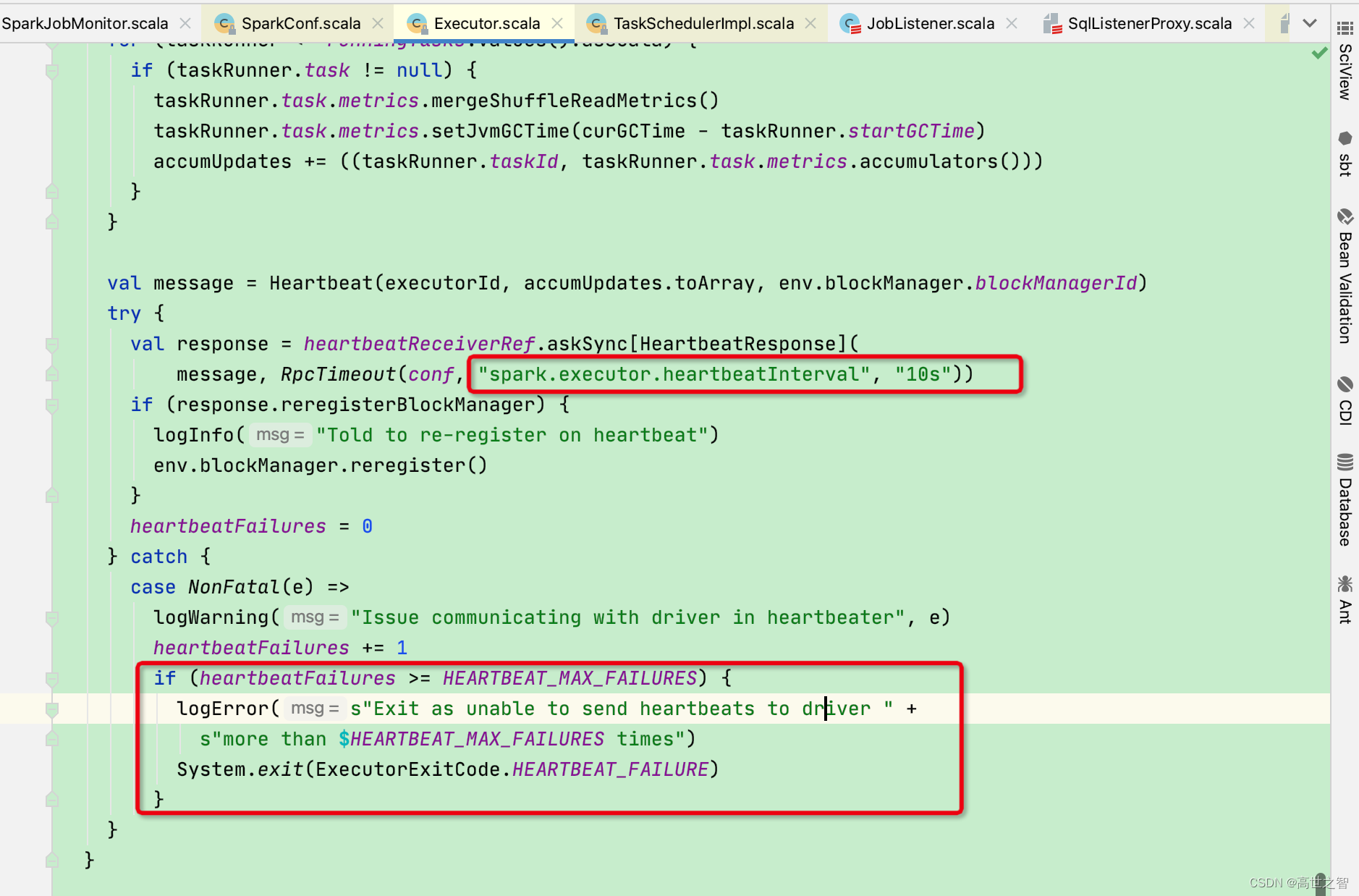Open the sbt tool window
Viewport: 1359px width, 896px height.
(1345, 154)
